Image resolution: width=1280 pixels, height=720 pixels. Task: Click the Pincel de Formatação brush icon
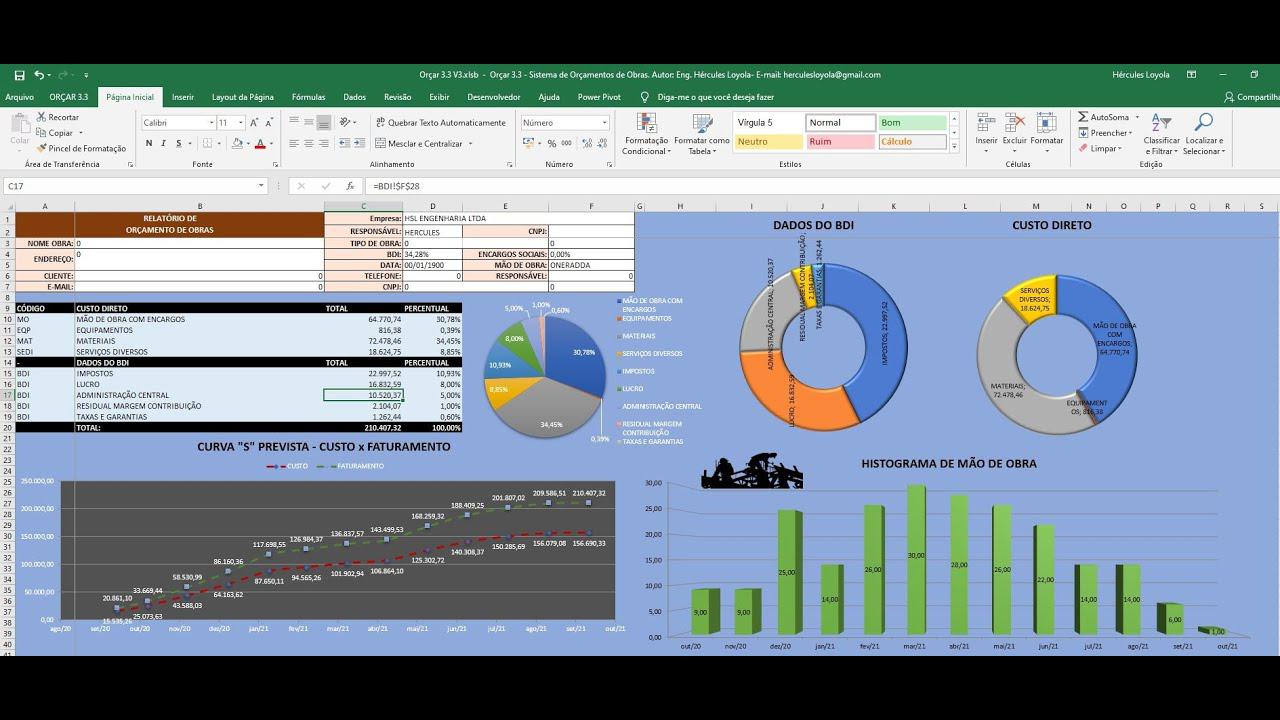[42, 148]
